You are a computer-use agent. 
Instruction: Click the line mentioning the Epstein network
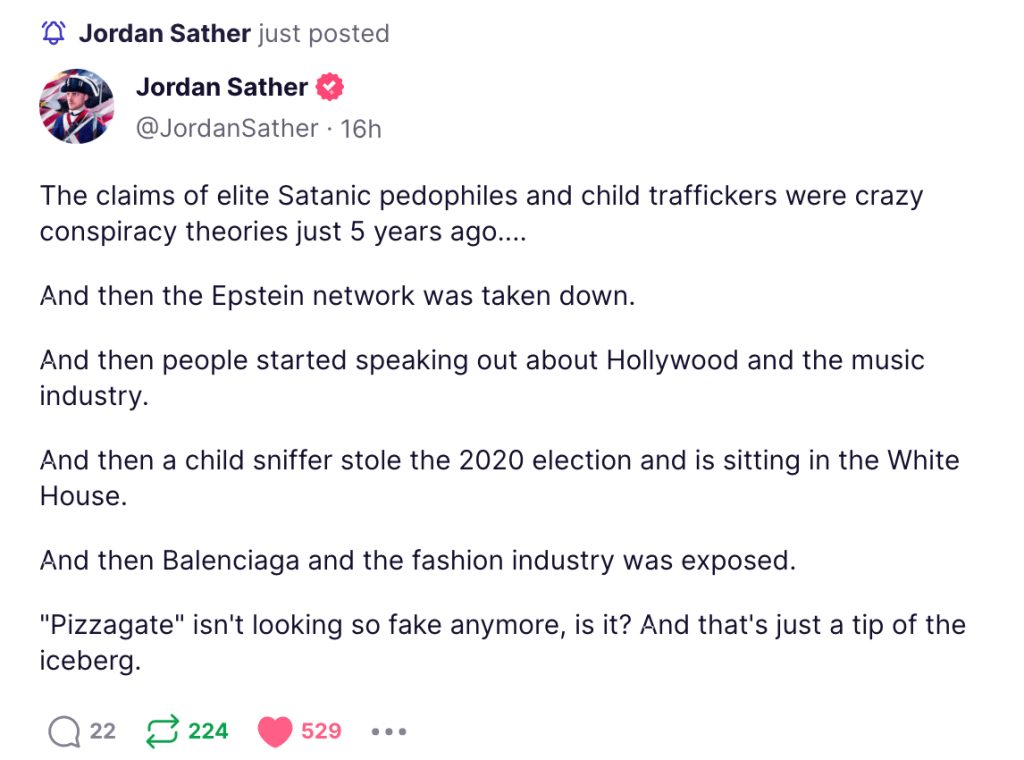(x=338, y=296)
